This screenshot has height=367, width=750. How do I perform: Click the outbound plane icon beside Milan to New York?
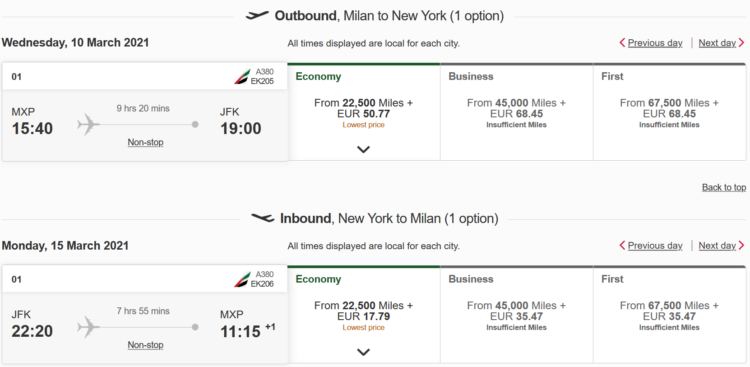(x=257, y=16)
